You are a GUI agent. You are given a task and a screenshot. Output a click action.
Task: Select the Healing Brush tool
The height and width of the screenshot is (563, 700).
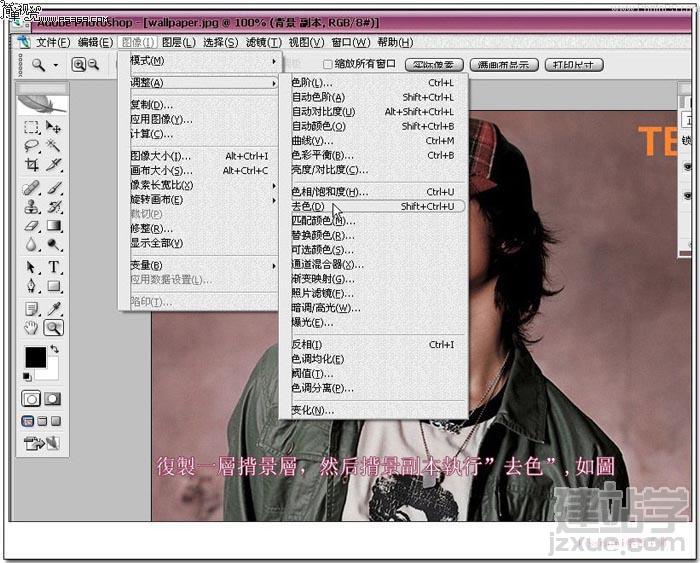click(31, 188)
